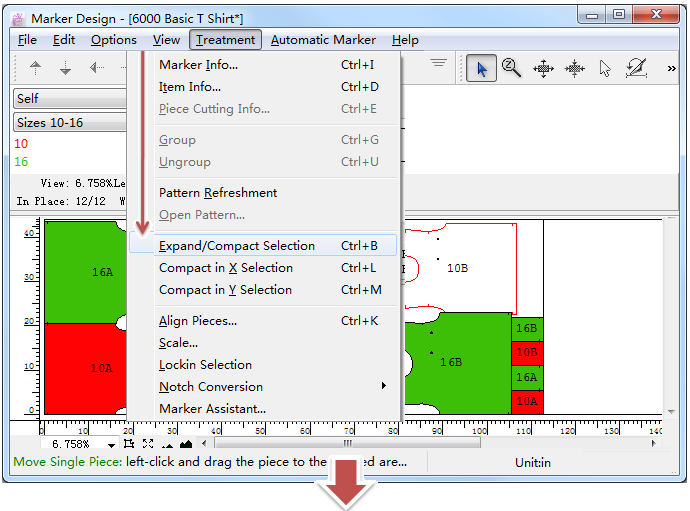Click the first four-way move arrows tool

(543, 68)
